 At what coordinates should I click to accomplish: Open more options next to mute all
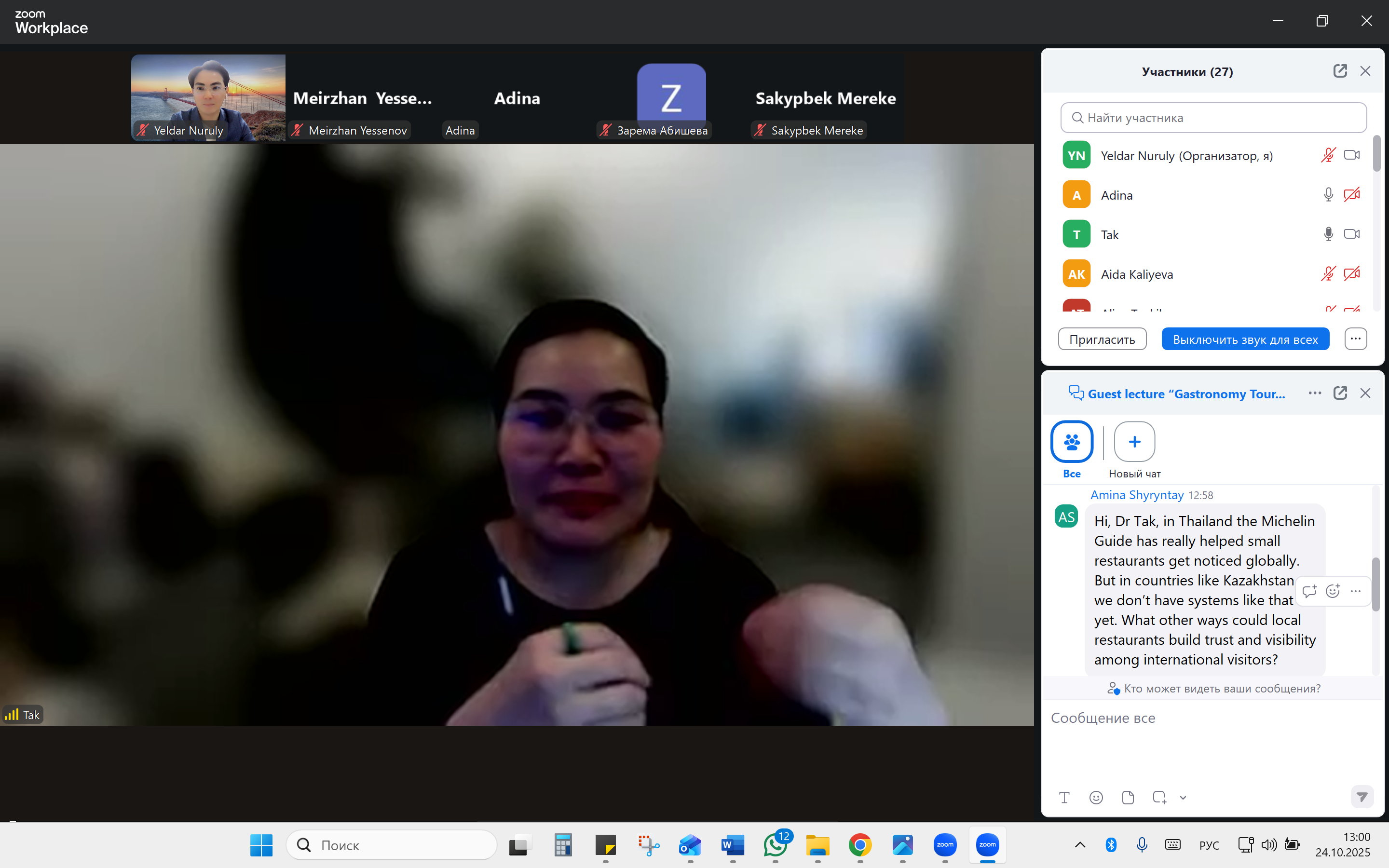pyautogui.click(x=1355, y=339)
